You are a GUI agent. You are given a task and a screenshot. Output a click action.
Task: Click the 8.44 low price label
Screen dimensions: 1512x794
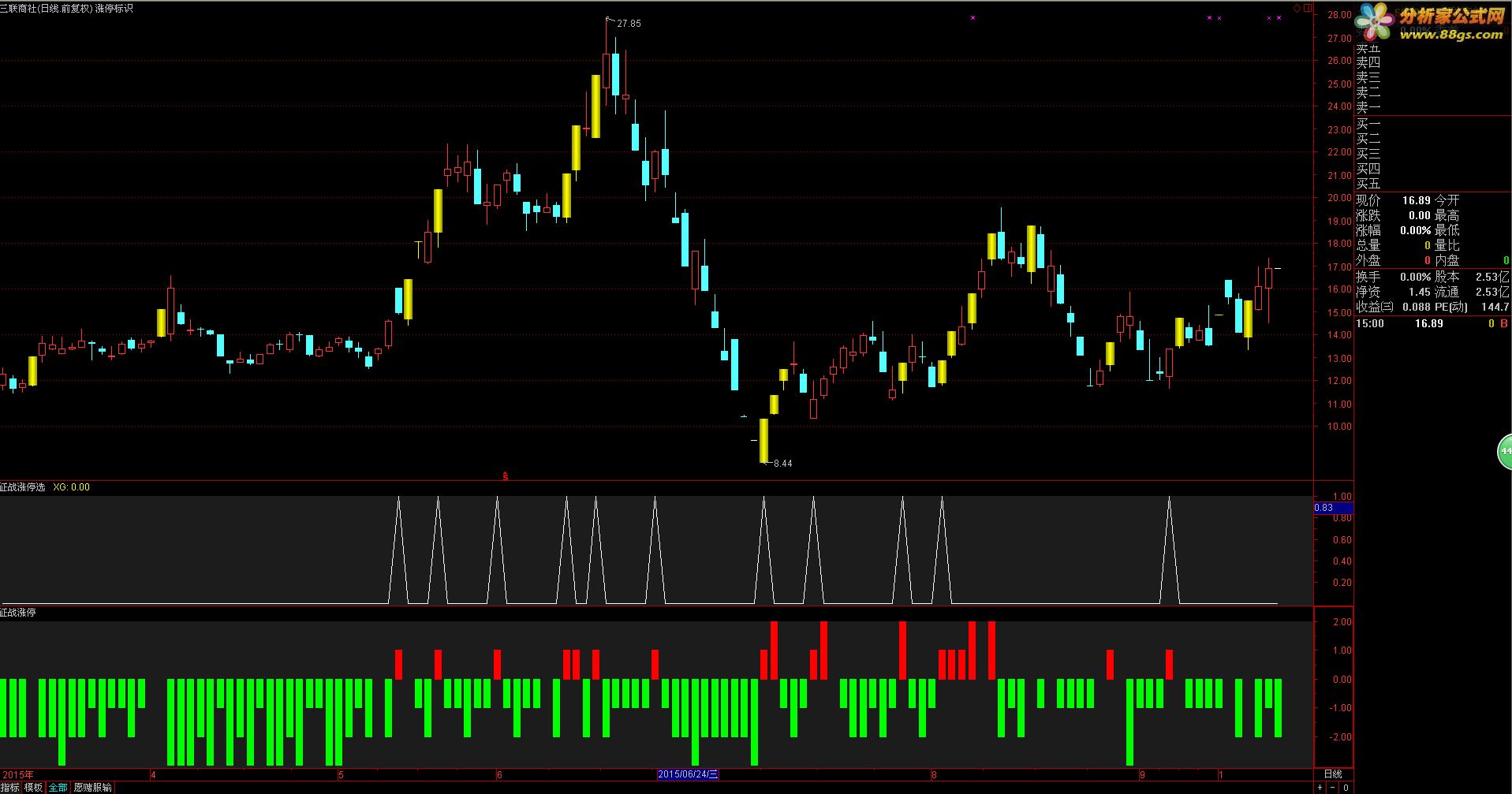(x=782, y=464)
